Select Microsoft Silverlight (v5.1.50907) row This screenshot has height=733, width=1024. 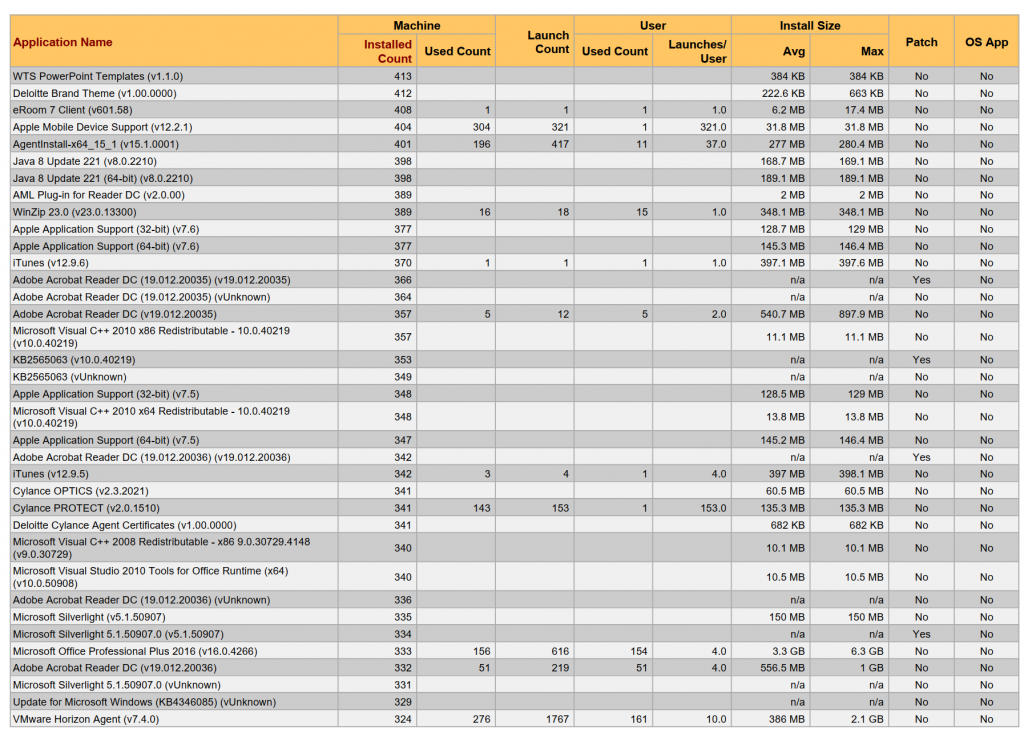514,617
